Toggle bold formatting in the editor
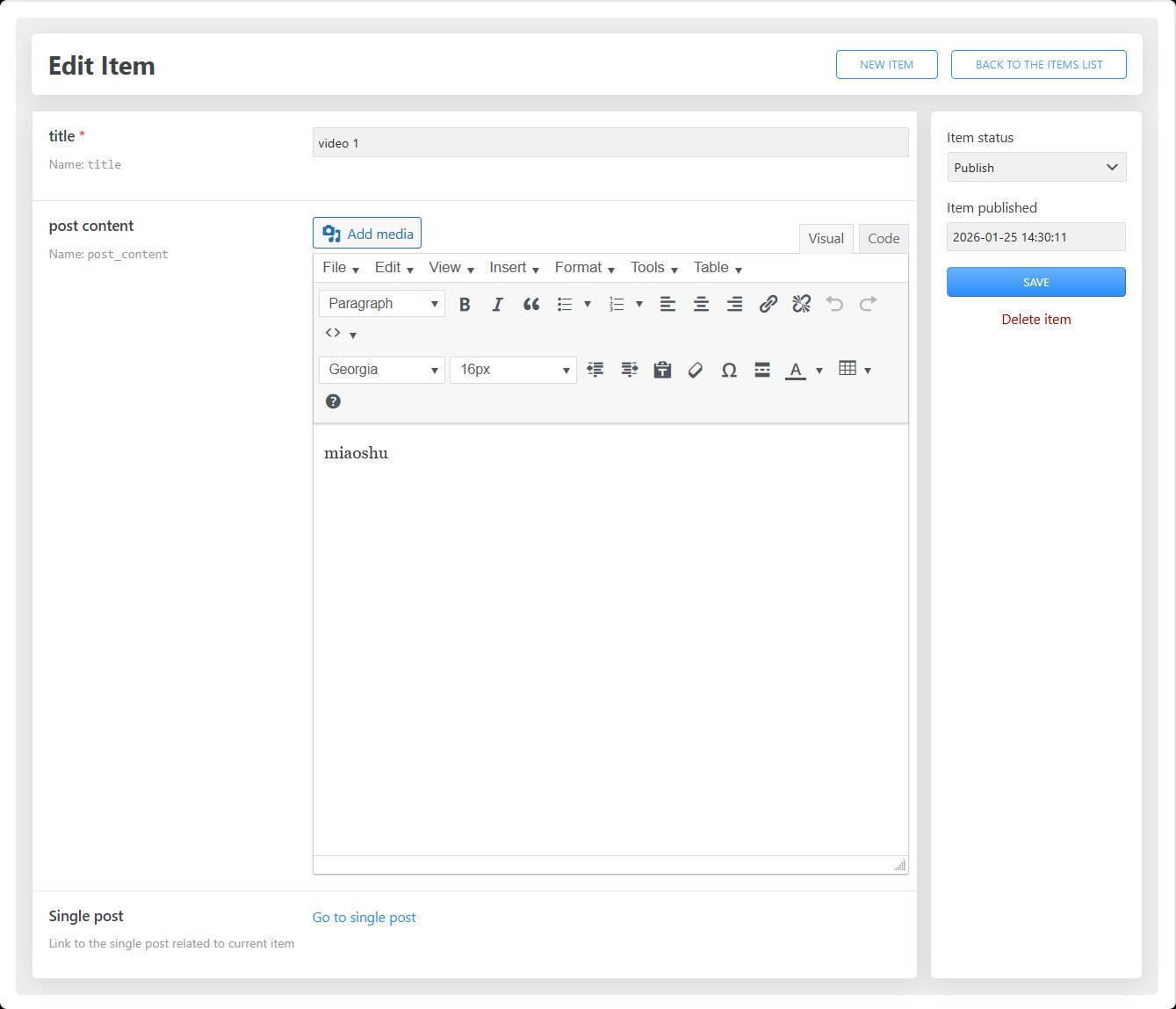The width and height of the screenshot is (1176, 1009). tap(465, 304)
